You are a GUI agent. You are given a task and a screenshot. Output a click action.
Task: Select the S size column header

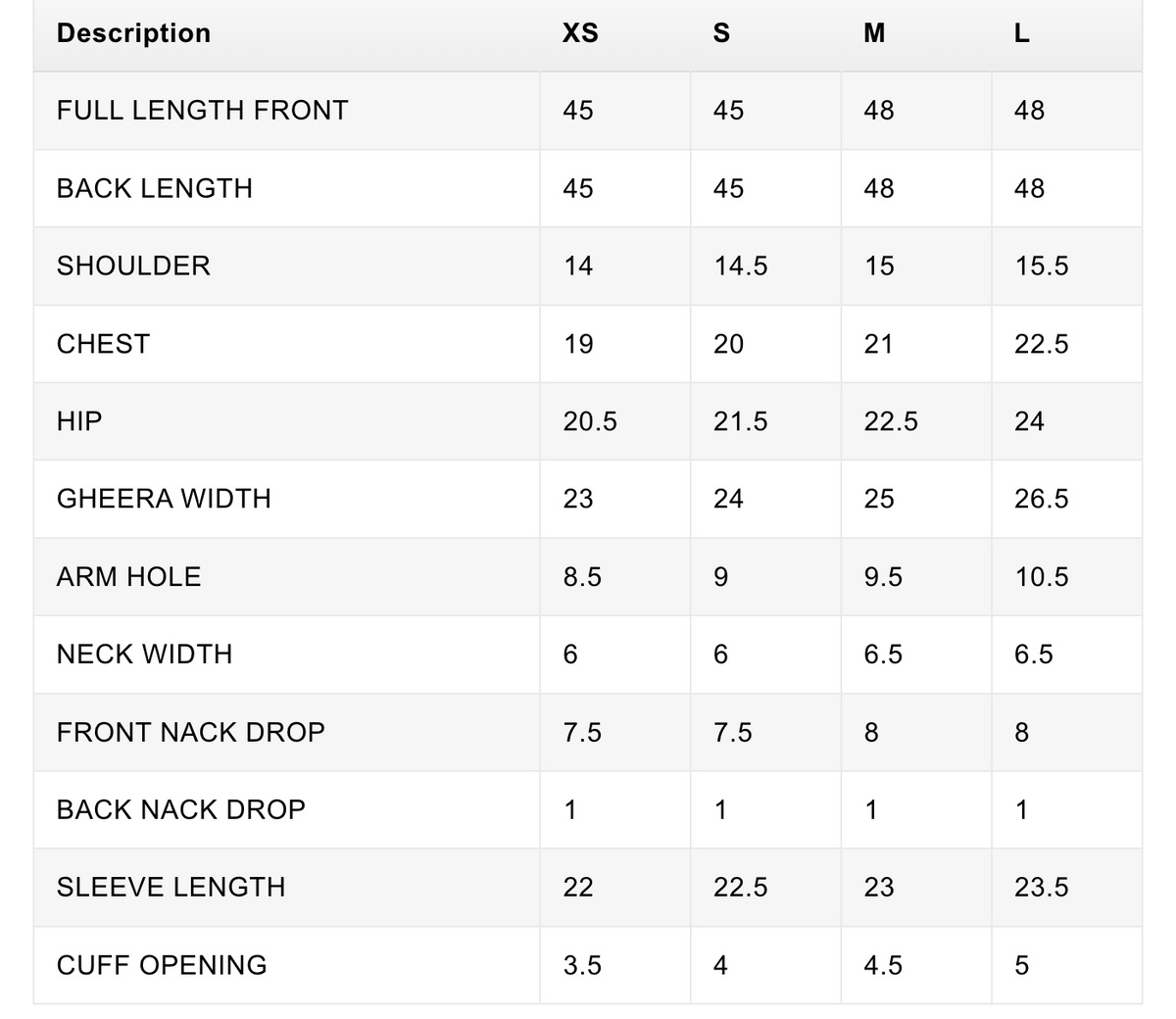pos(721,33)
